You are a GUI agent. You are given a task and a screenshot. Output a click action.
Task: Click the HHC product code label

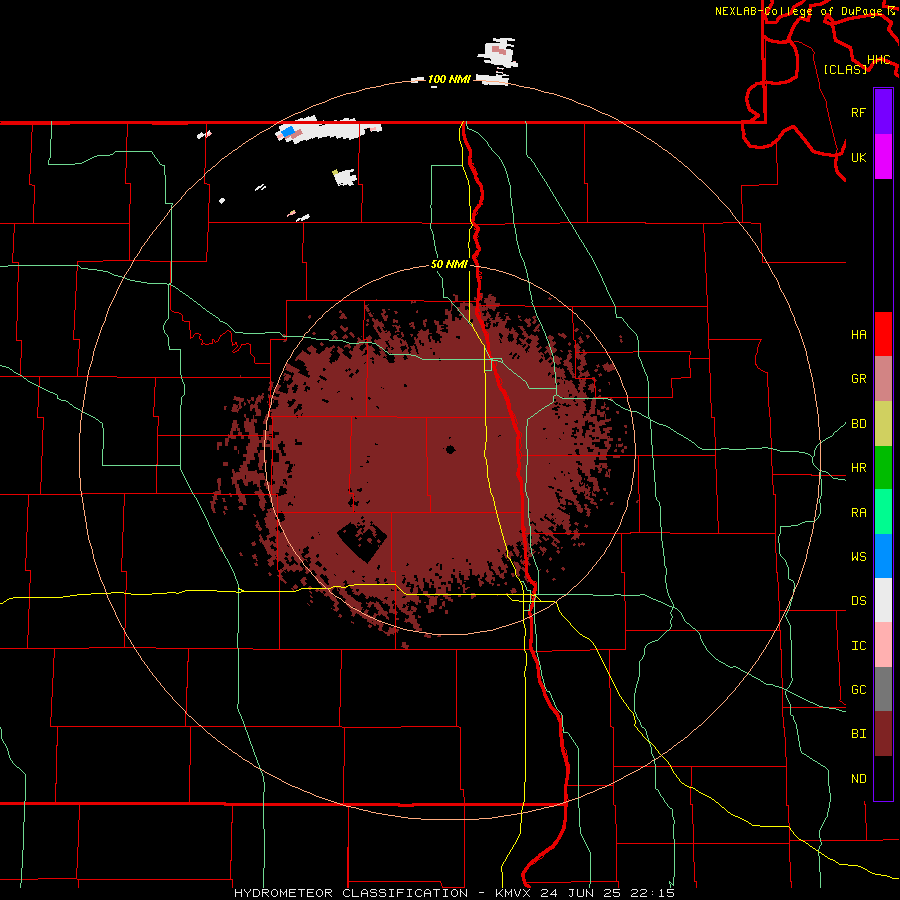click(878, 60)
